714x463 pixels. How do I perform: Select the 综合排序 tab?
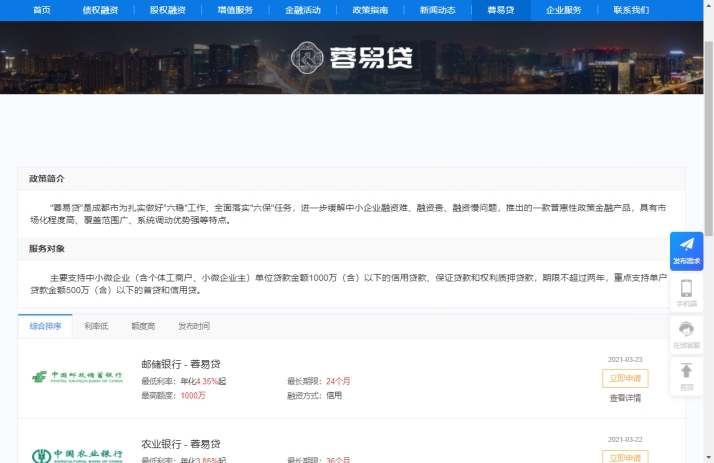[x=45, y=326]
